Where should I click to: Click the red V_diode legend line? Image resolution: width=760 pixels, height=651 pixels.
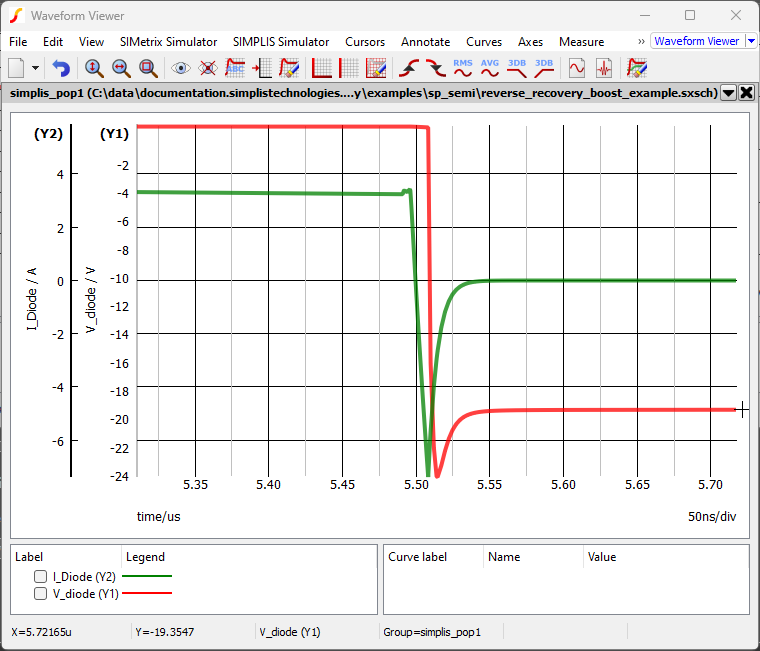147,593
